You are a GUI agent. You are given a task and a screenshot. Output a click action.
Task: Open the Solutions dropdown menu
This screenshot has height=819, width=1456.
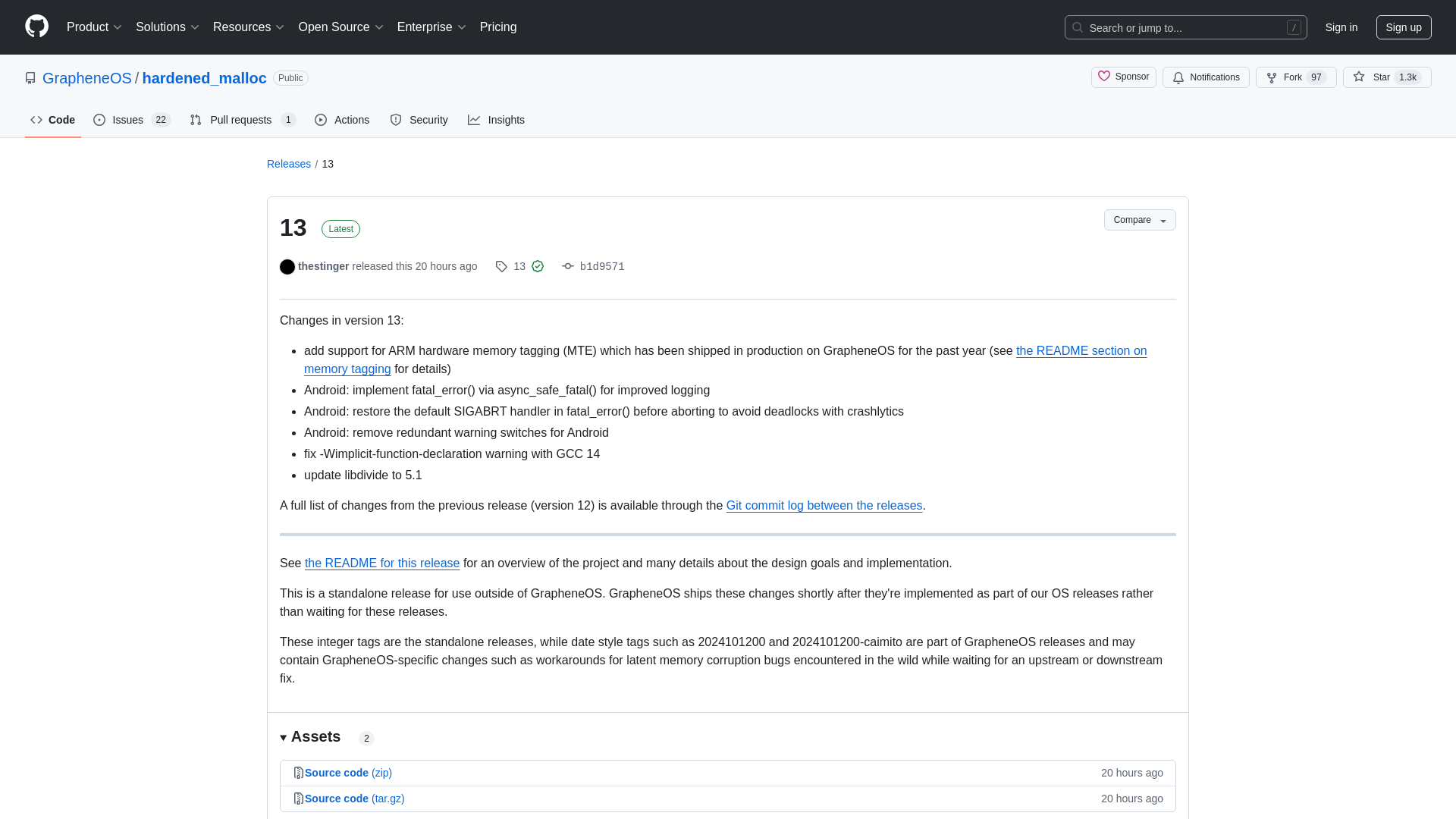[168, 27]
